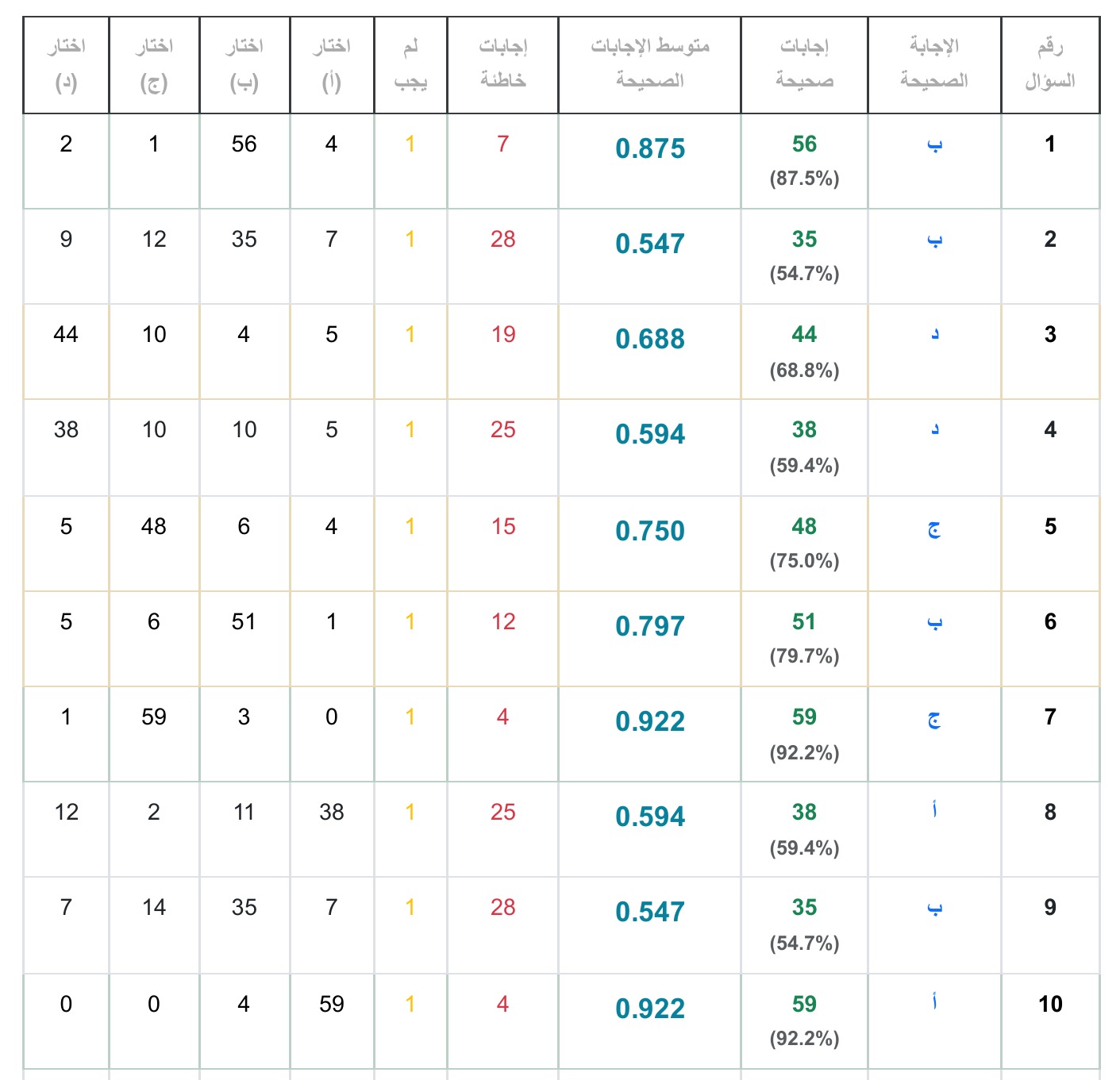Select the 56 (87.5%) correct answers cell
The image size is (1120, 1080).
tap(803, 160)
